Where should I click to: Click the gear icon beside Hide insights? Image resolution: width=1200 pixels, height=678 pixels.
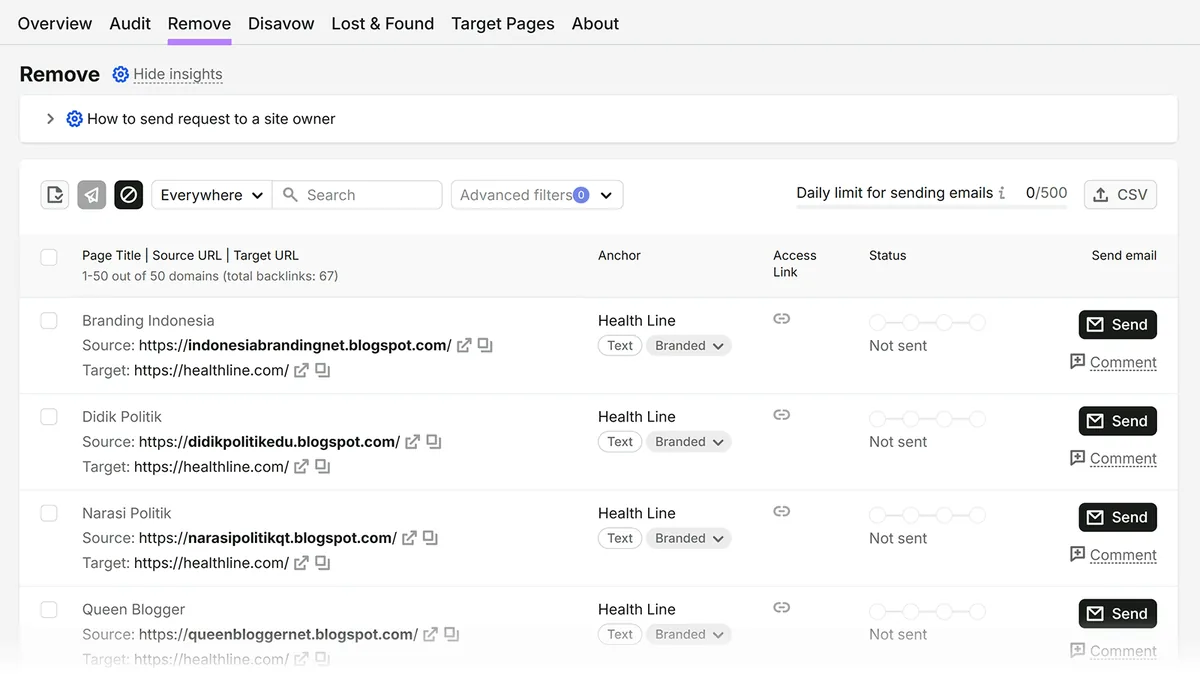pyautogui.click(x=121, y=74)
